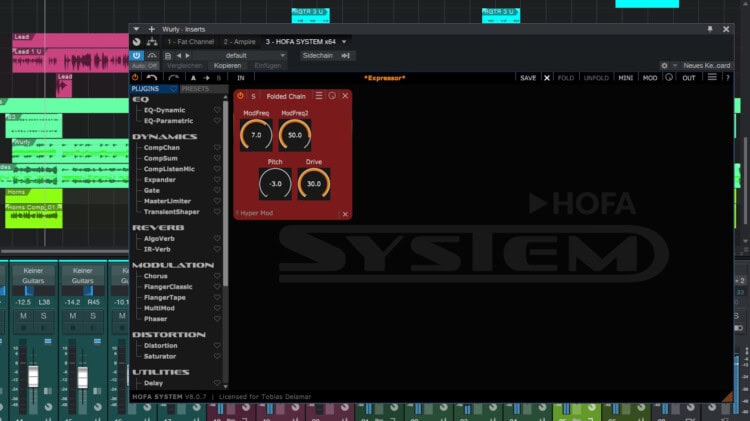Screen dimensions: 750x421
Task: Select A setting slot
Action: tap(193, 78)
